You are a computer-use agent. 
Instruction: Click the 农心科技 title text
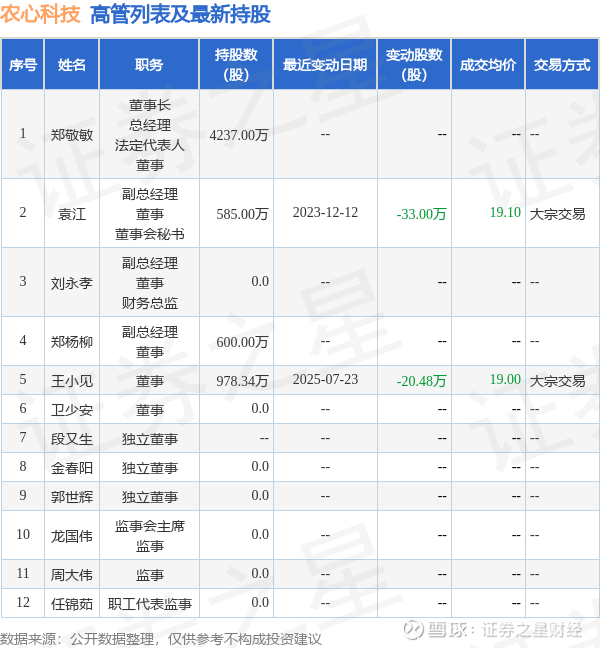tap(40, 14)
